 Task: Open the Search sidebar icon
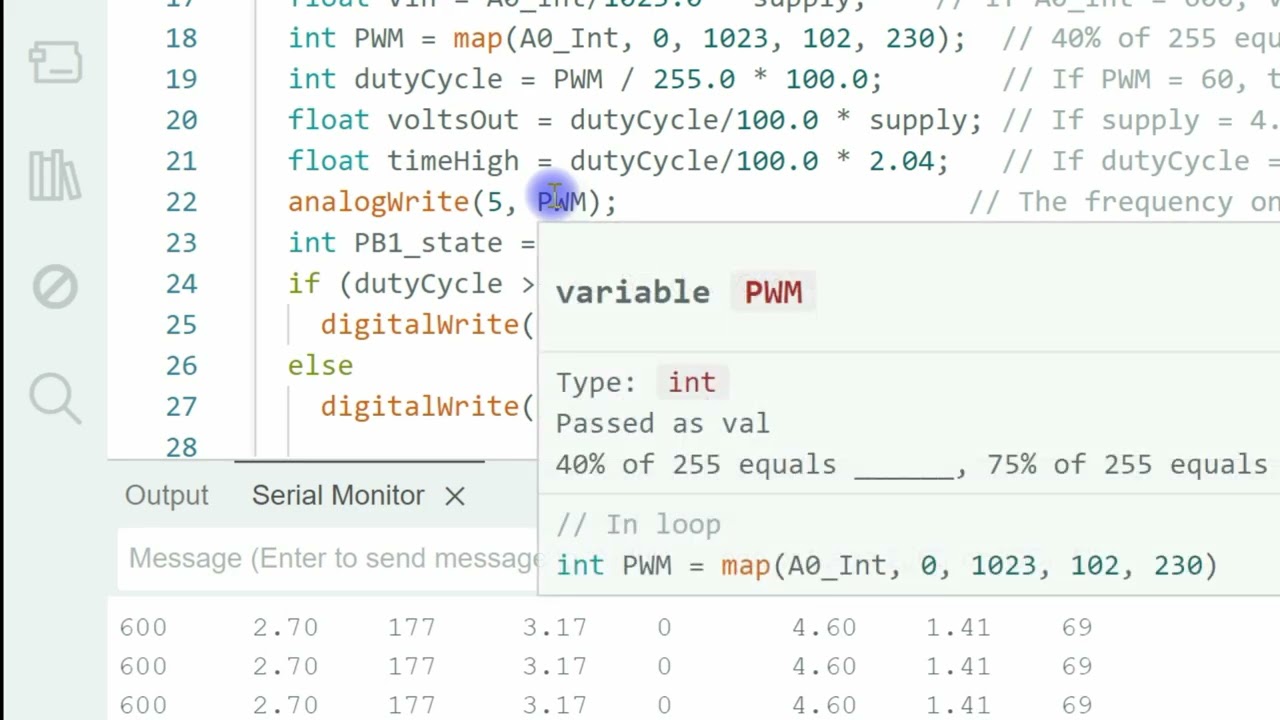(55, 398)
